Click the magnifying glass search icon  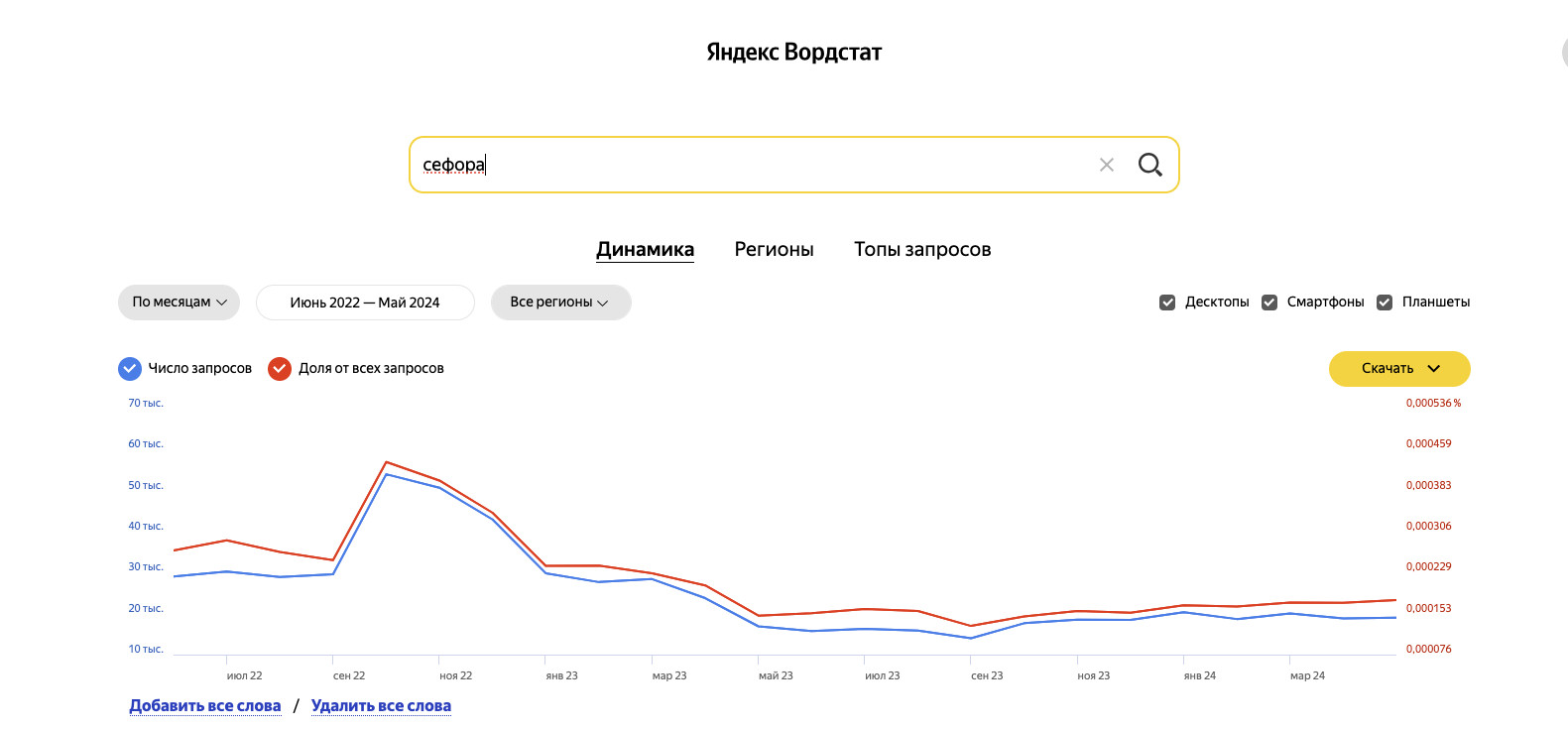(1149, 165)
